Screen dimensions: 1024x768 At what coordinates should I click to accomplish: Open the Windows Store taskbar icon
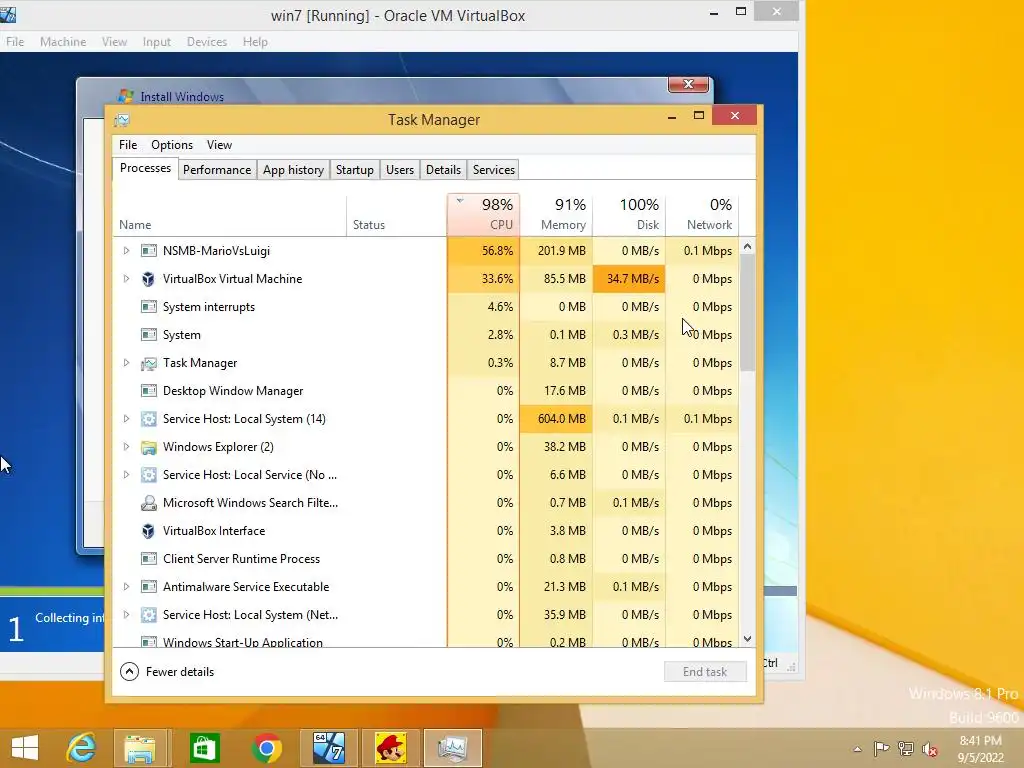pos(204,748)
